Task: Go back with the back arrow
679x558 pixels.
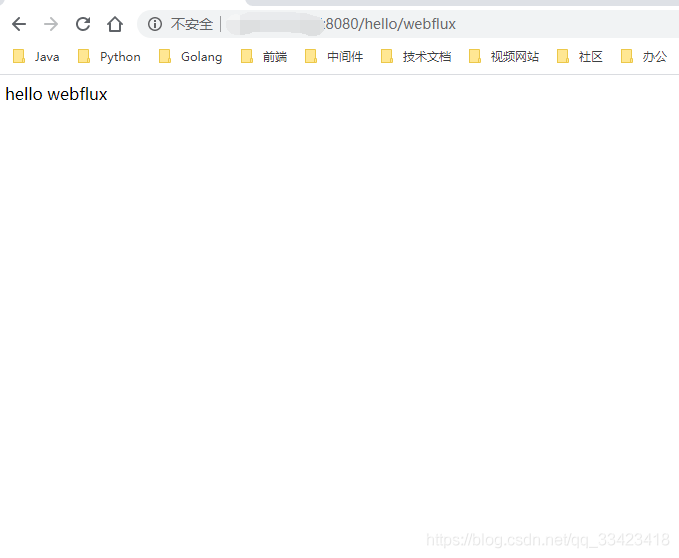Action: click(19, 24)
